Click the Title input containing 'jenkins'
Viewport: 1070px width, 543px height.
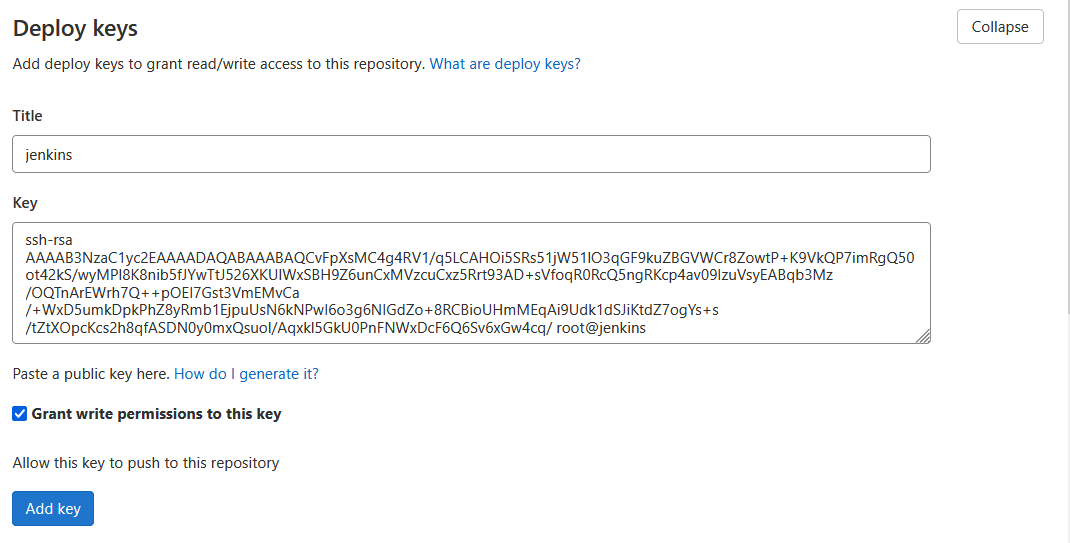pos(471,155)
